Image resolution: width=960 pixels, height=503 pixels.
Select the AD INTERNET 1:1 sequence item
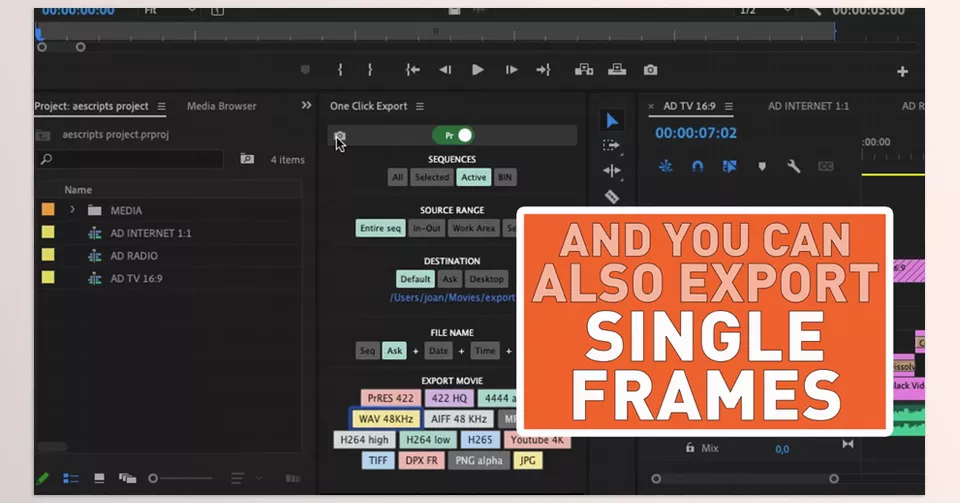click(x=151, y=233)
